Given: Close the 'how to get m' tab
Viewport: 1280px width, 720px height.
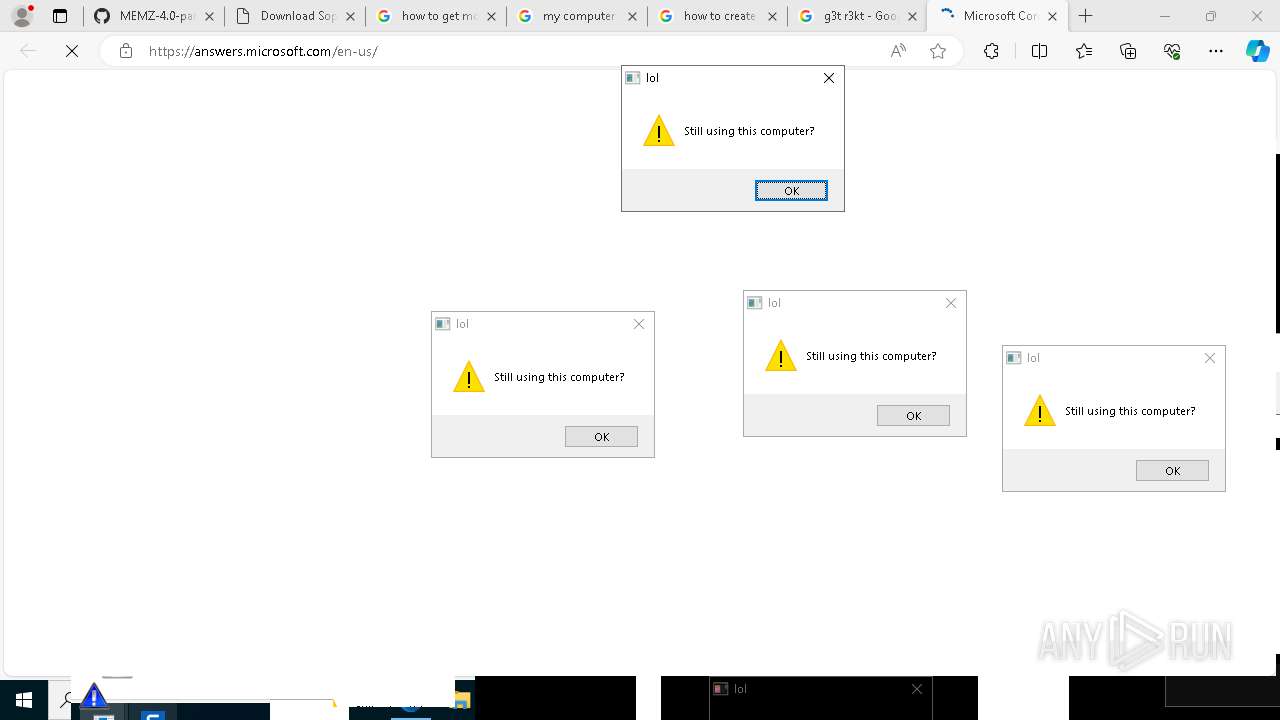Looking at the screenshot, I should coord(491,16).
